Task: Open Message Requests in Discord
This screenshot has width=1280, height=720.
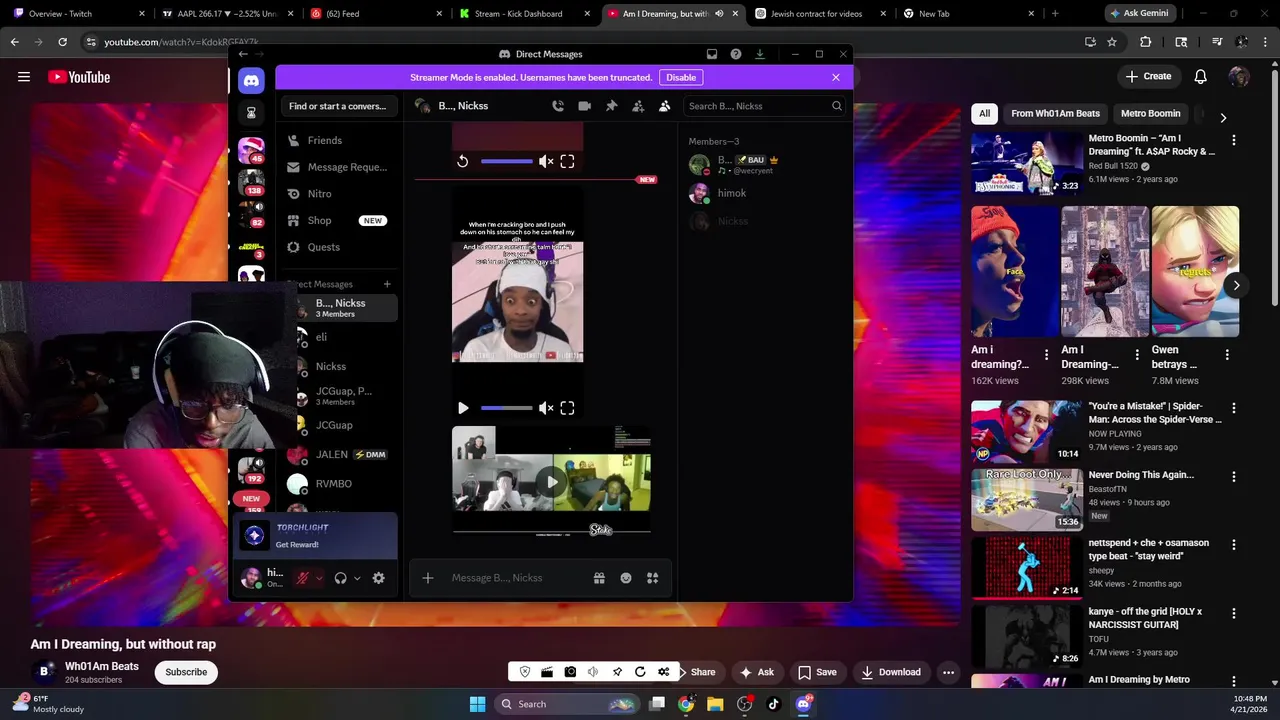Action: click(339, 167)
